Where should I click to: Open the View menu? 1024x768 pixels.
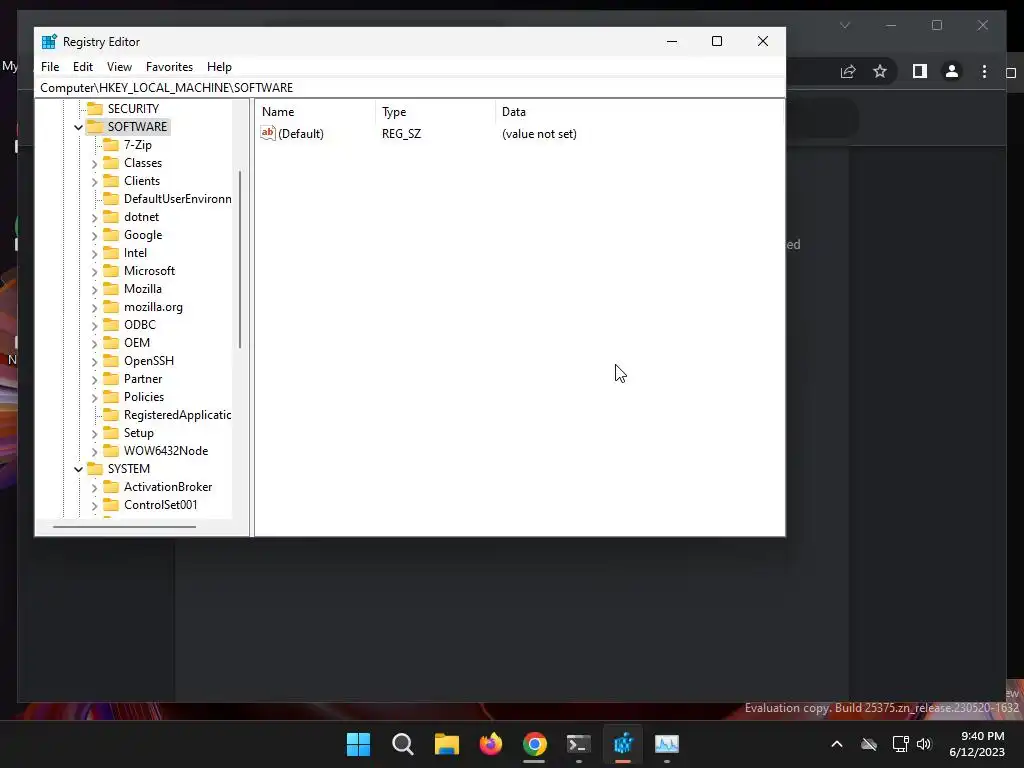point(119,67)
